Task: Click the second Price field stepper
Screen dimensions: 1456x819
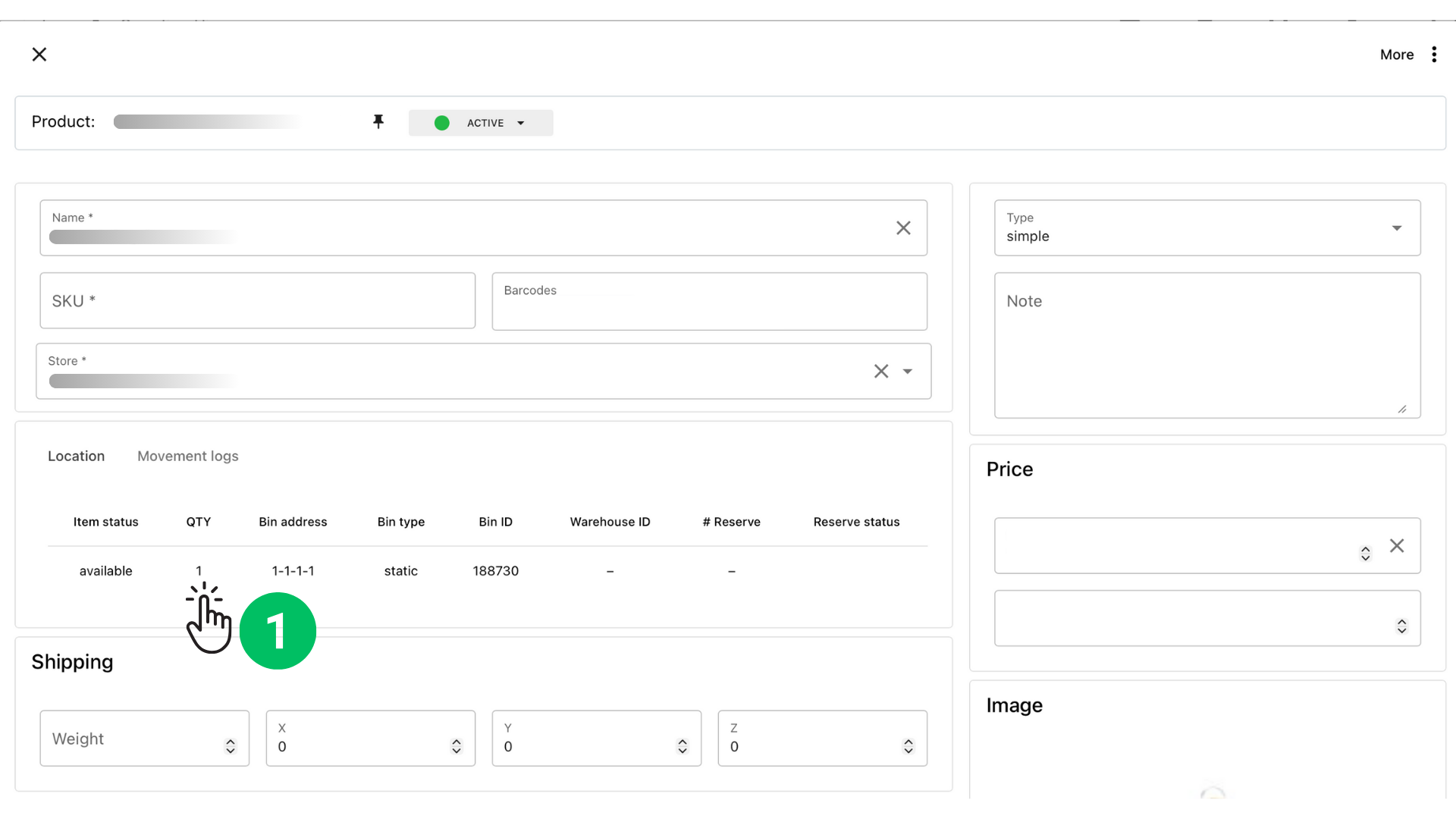Action: pos(1401,625)
